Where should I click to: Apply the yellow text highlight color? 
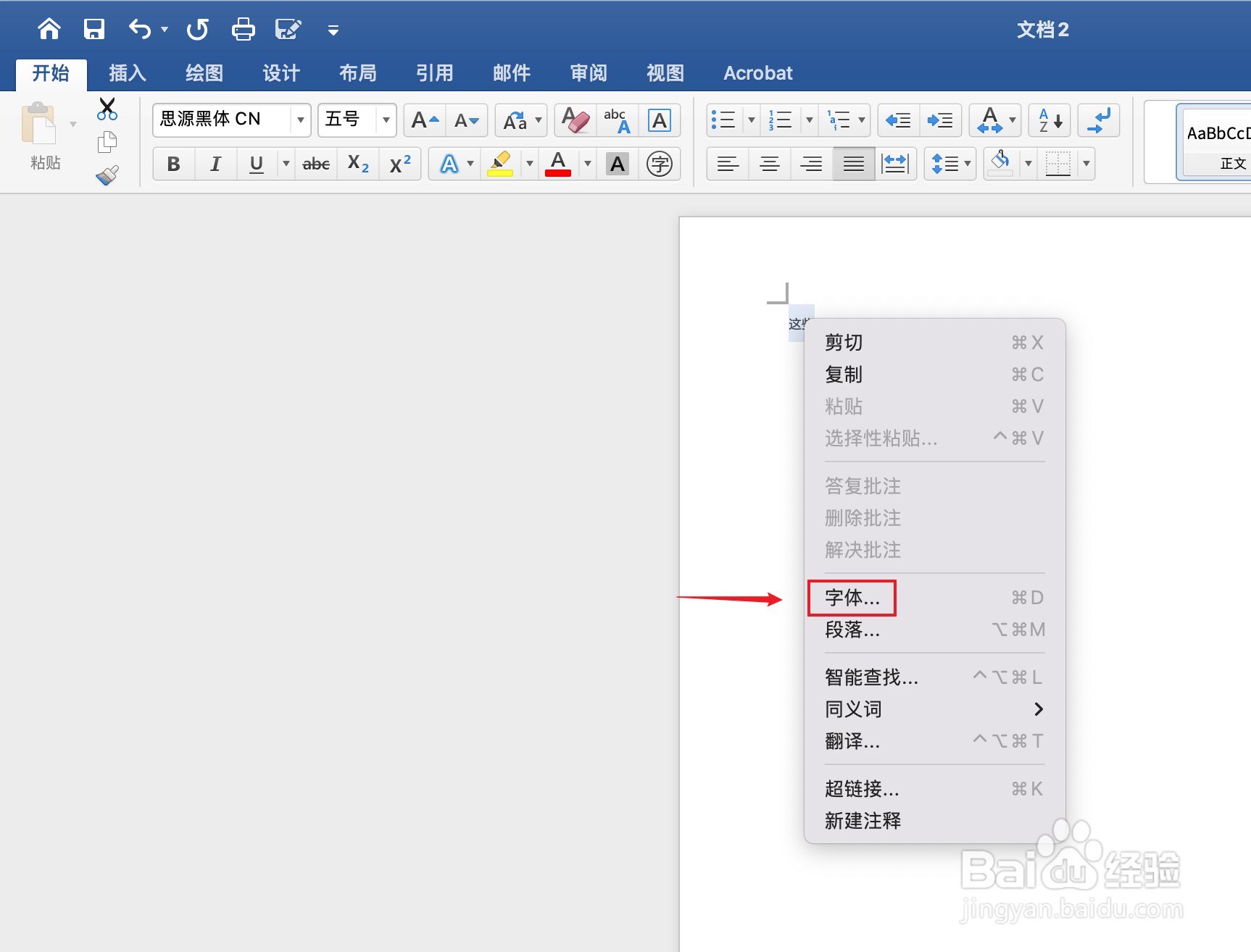pyautogui.click(x=500, y=164)
